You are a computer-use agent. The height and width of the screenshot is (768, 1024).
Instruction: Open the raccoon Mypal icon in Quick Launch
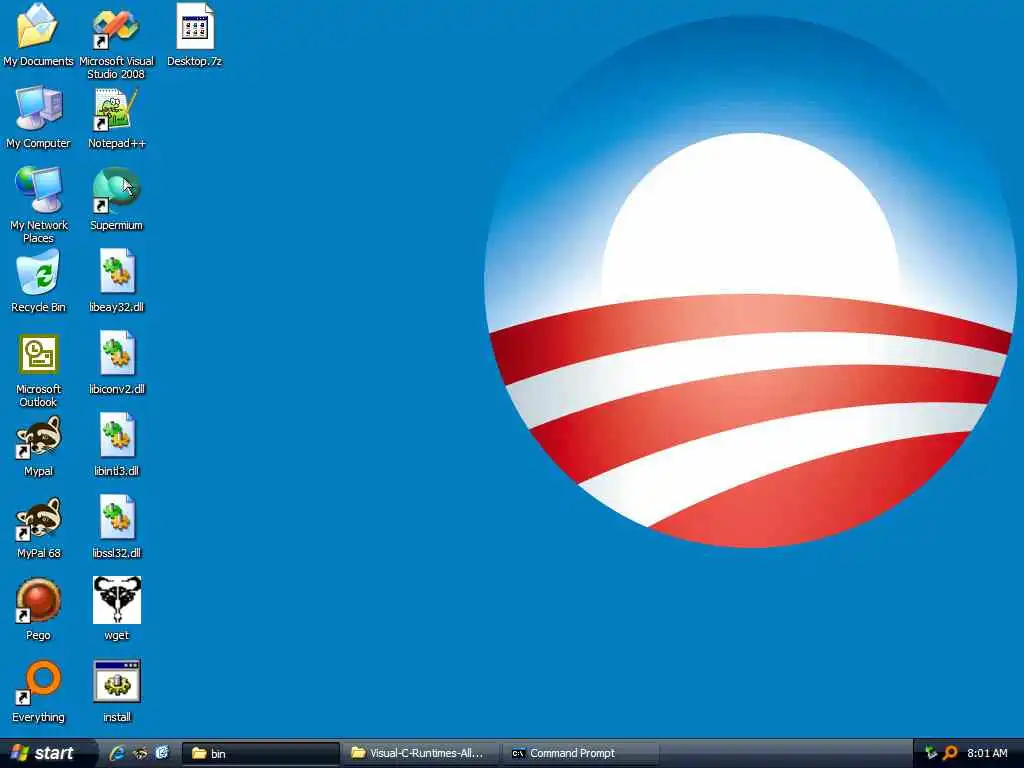coord(140,753)
